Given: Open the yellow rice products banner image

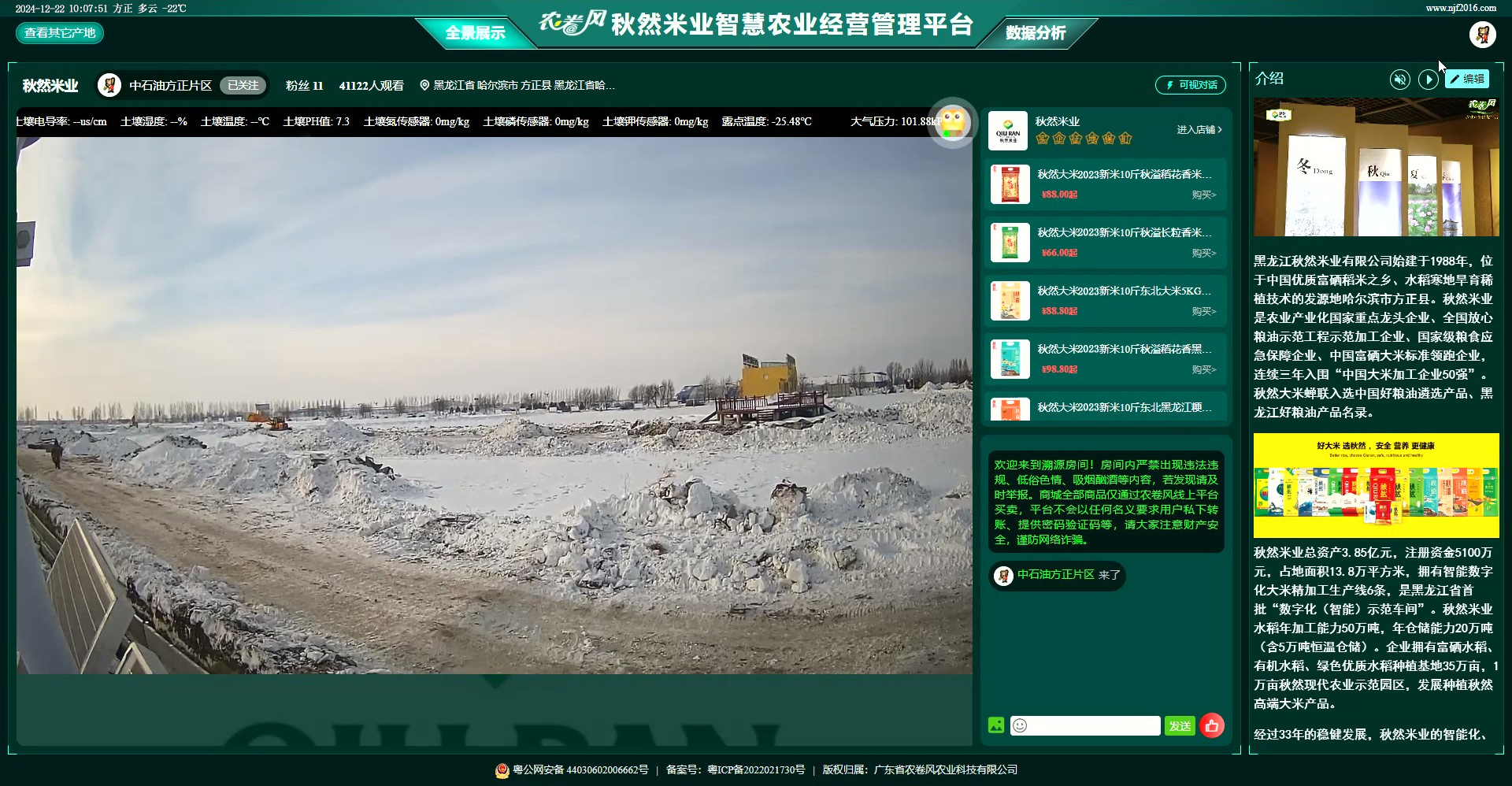Looking at the screenshot, I should point(1376,485).
